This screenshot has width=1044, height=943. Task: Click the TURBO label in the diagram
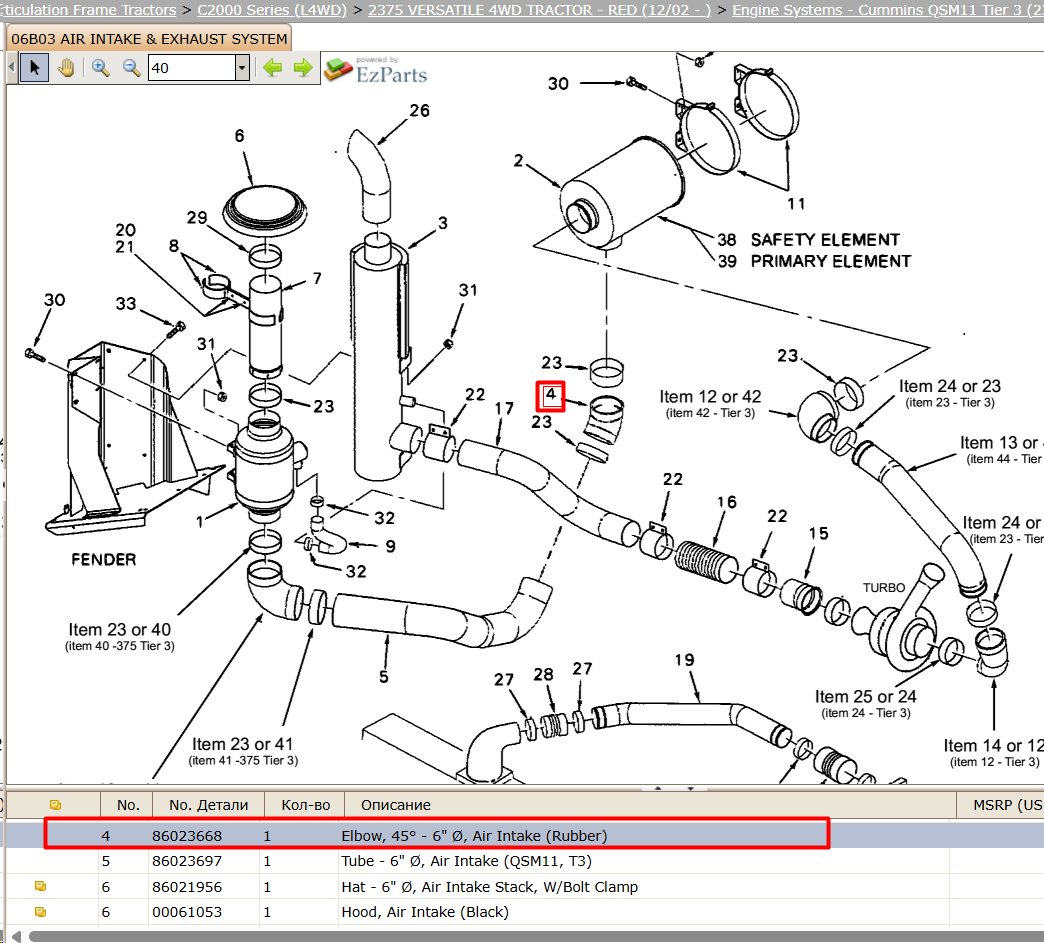coord(884,587)
